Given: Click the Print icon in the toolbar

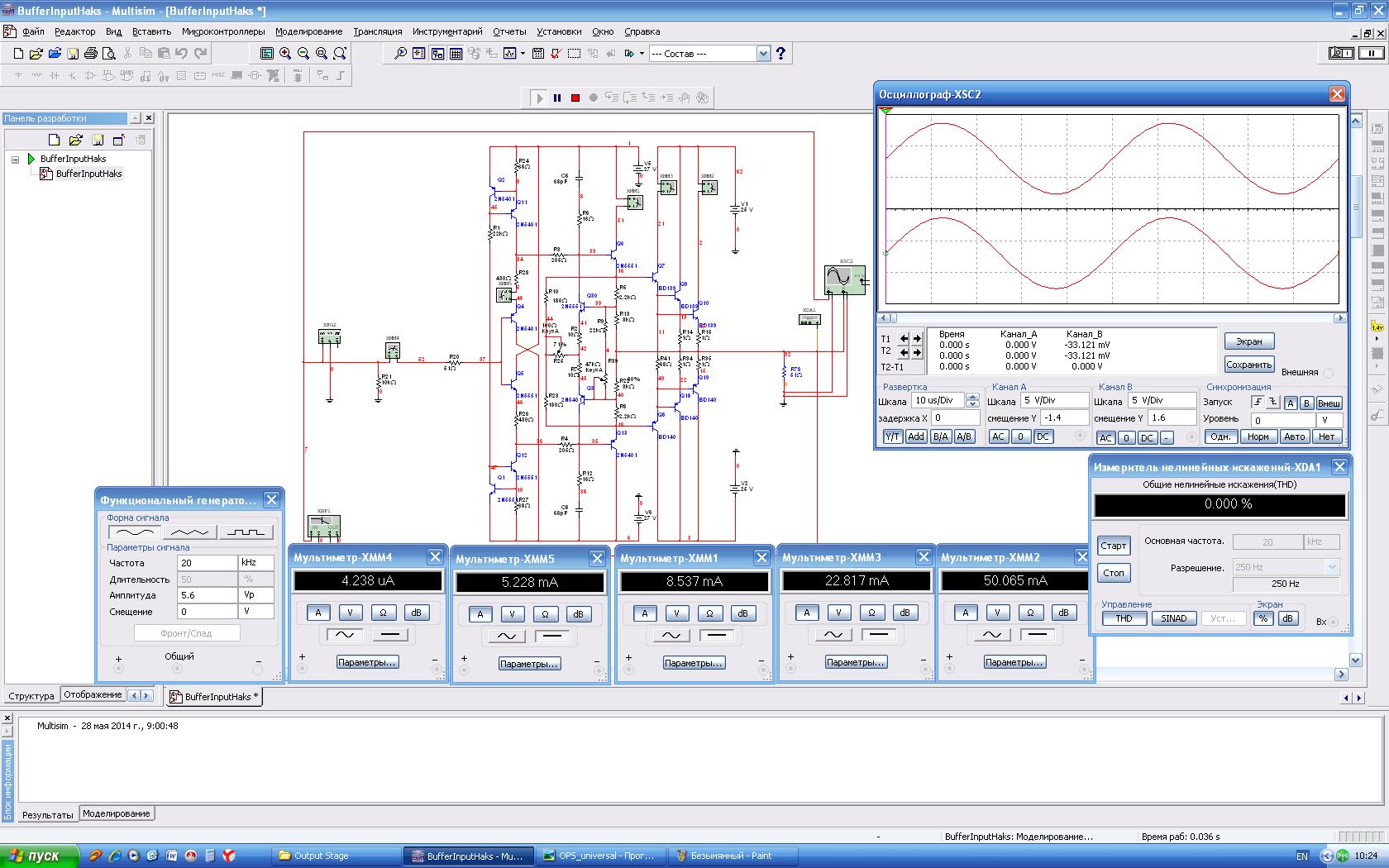Looking at the screenshot, I should (x=91, y=53).
